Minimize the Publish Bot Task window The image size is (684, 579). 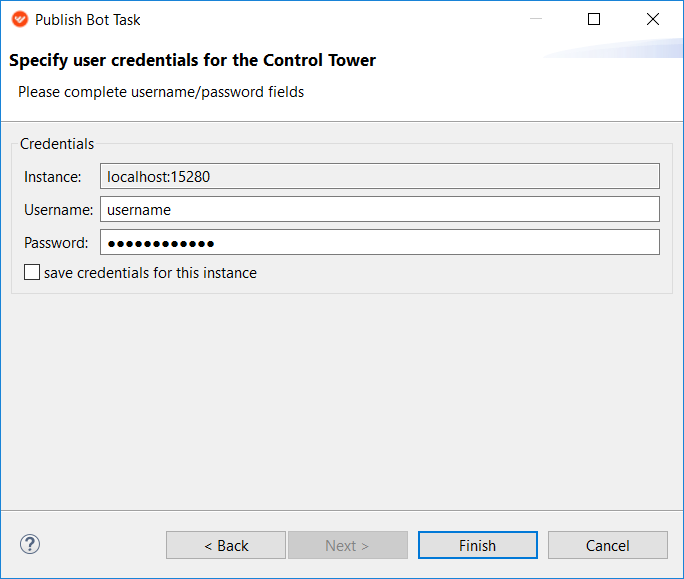coord(536,19)
